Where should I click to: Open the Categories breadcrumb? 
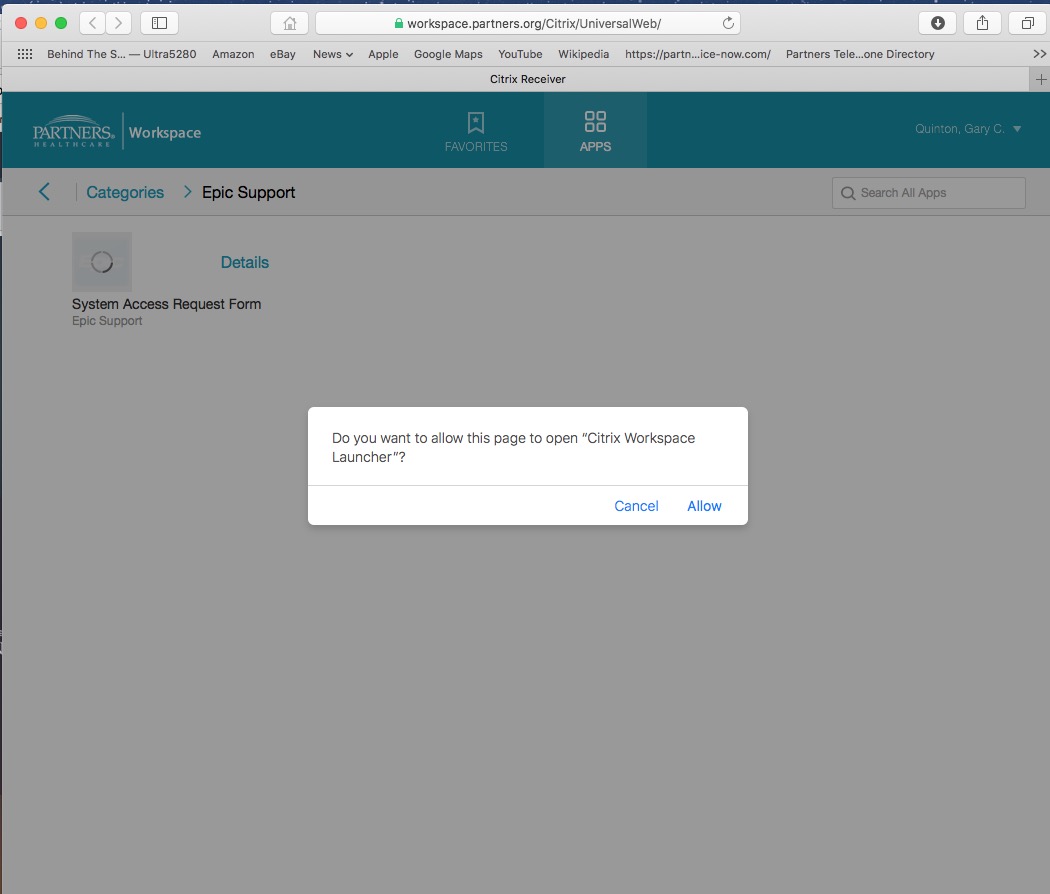point(125,193)
